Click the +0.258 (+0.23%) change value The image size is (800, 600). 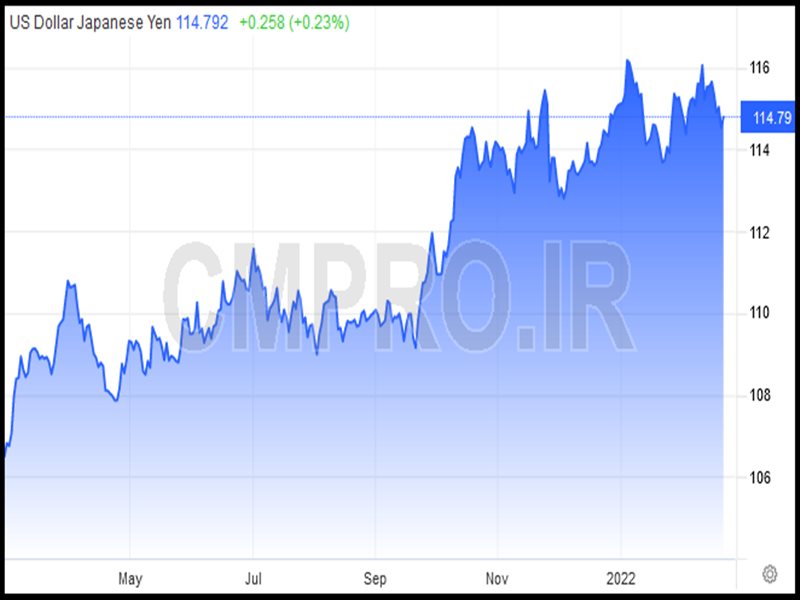(294, 22)
